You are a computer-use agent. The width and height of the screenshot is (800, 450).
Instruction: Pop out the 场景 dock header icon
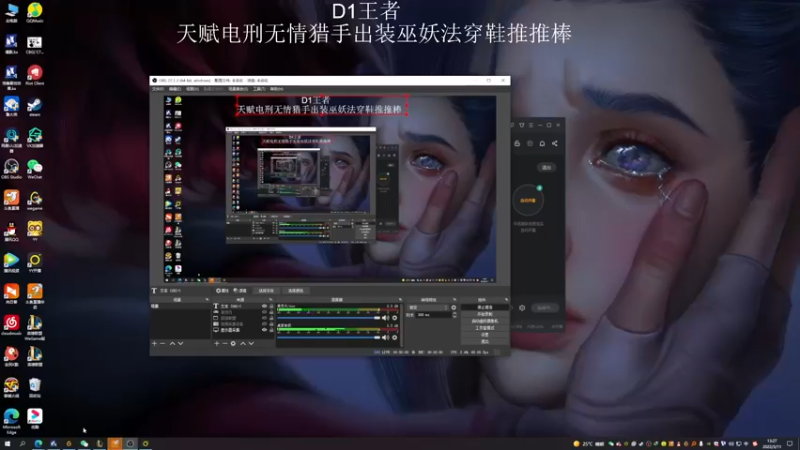coord(207,299)
